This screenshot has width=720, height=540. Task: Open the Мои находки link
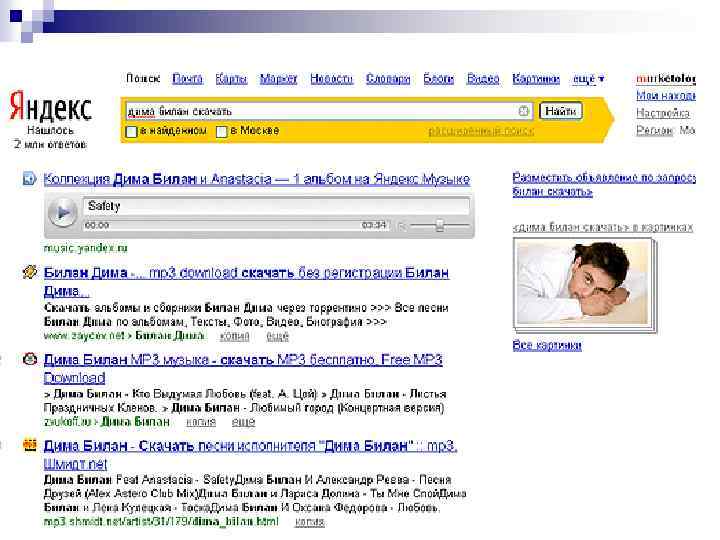pos(665,96)
